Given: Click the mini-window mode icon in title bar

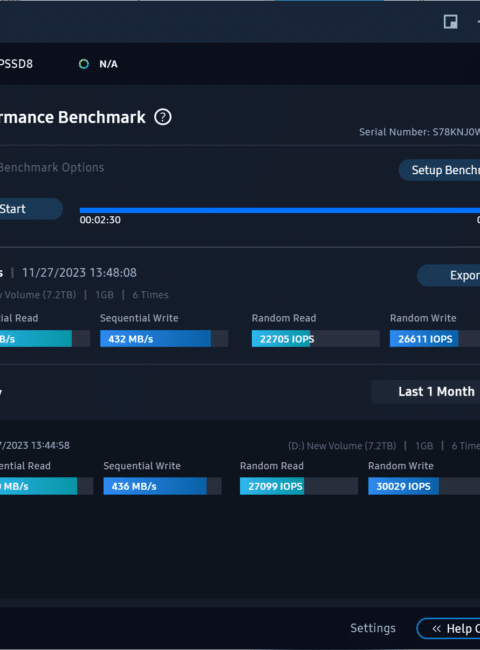Looking at the screenshot, I should (x=450, y=22).
